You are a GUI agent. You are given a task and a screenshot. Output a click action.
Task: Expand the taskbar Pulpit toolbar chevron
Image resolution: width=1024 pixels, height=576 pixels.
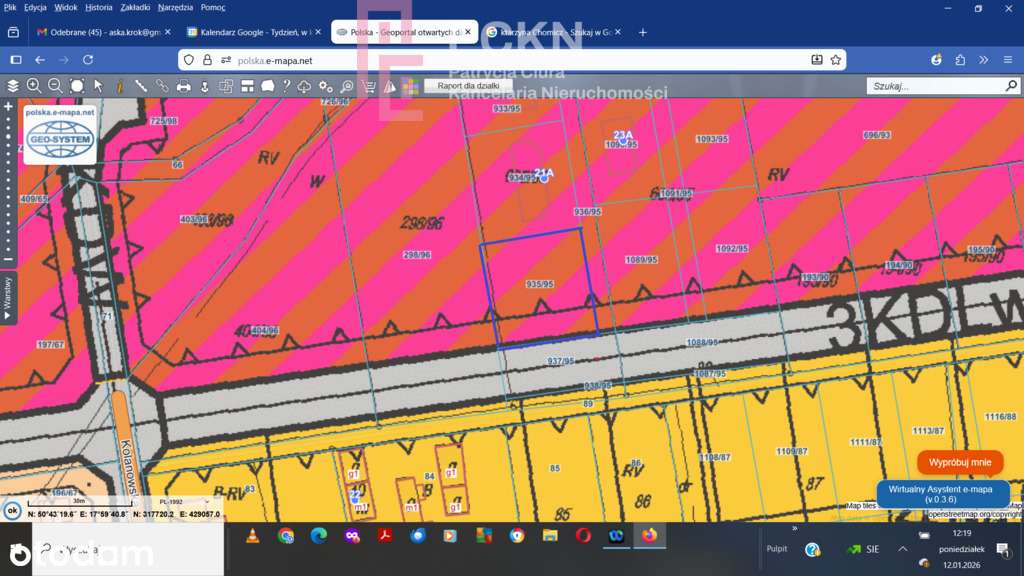(795, 528)
